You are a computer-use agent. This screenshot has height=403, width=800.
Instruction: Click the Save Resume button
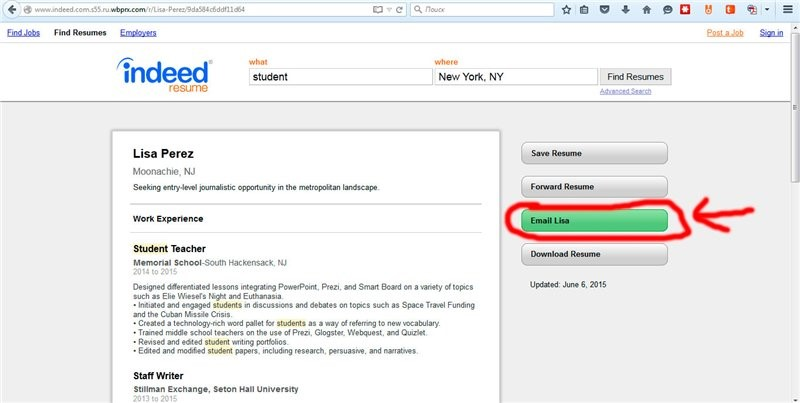(x=594, y=153)
